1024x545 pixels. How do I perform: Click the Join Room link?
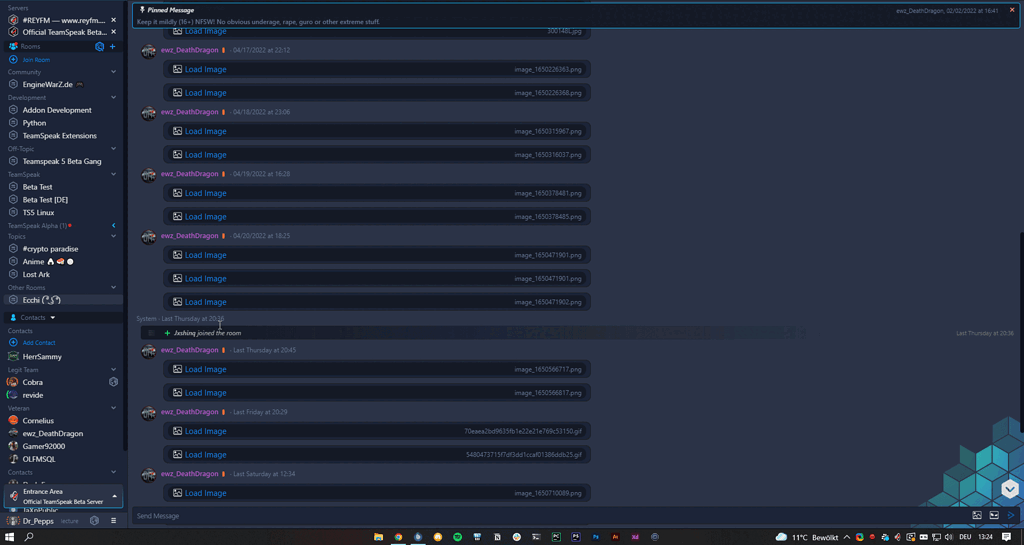(36, 60)
